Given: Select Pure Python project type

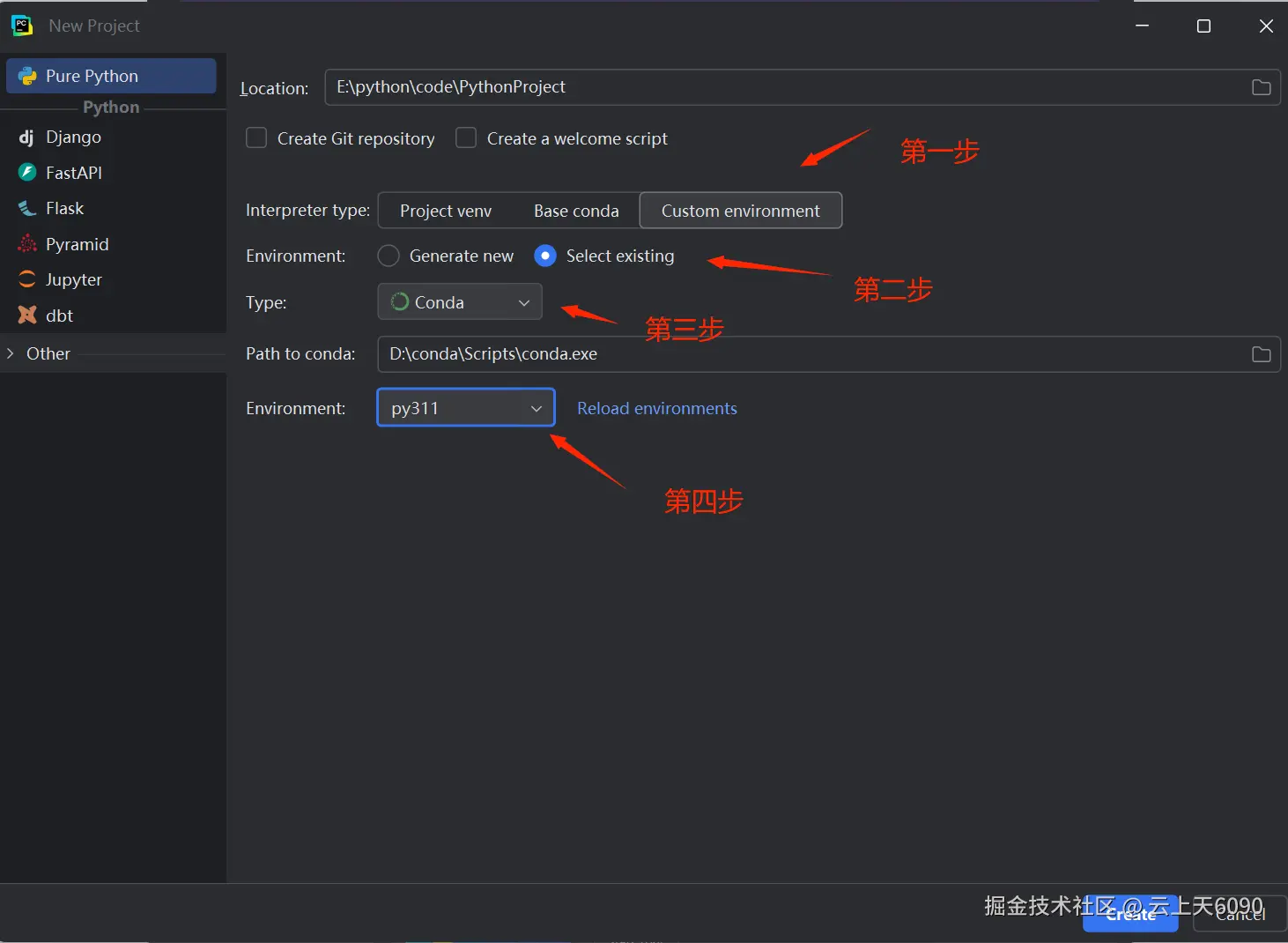Looking at the screenshot, I should pos(111,76).
